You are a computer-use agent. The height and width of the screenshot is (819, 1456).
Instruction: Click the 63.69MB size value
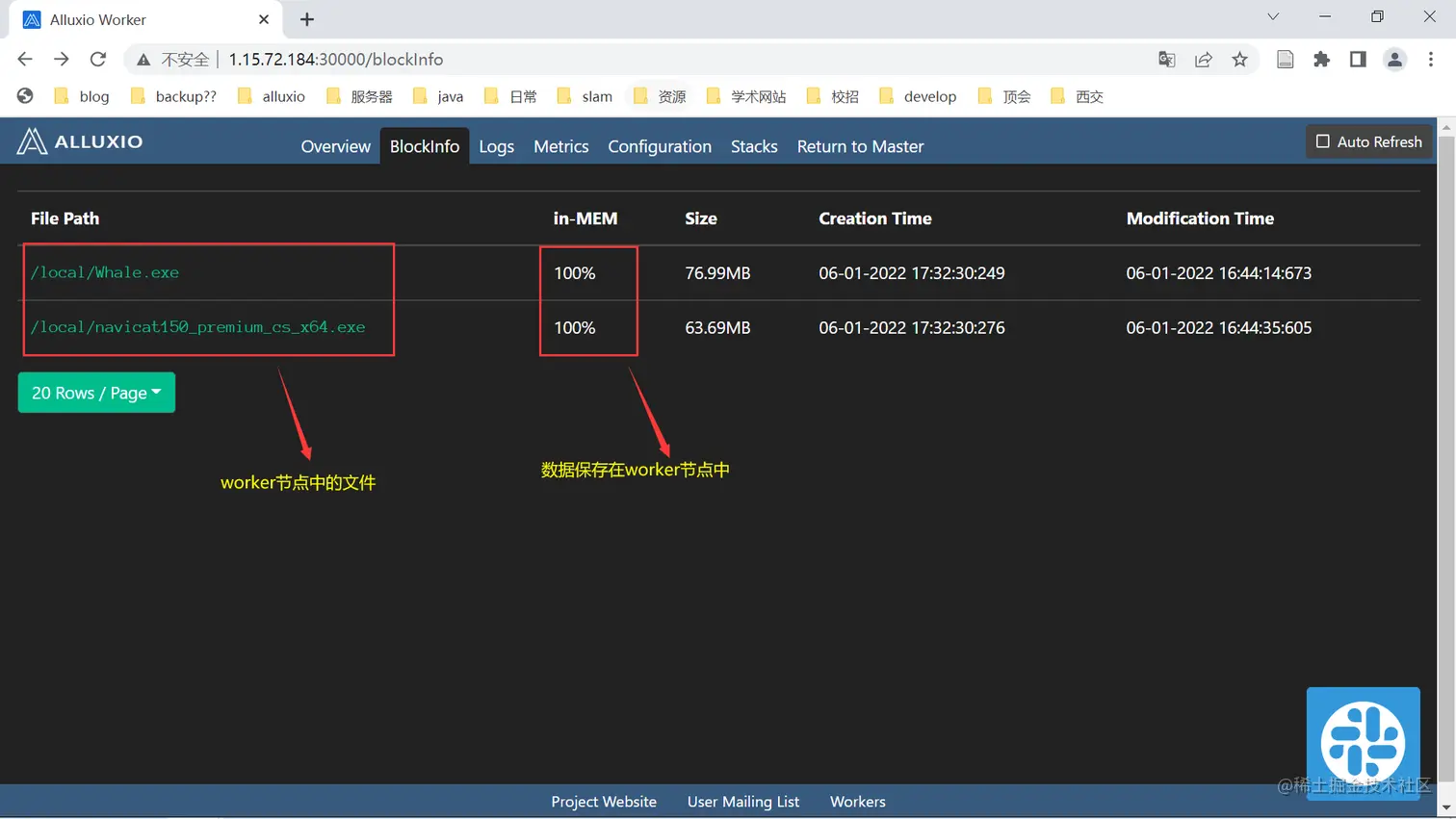click(717, 328)
